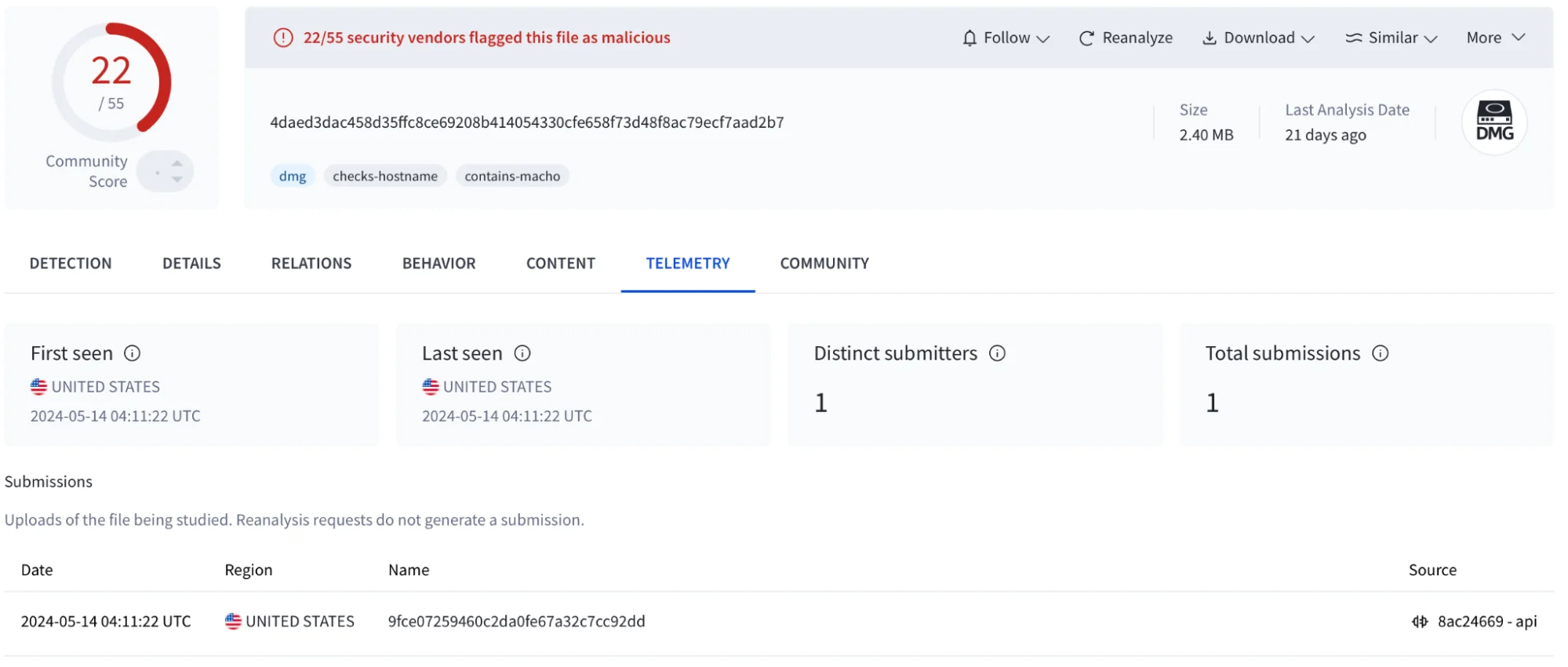
Task: Click the submission date 2024-05-14 04:11:22 UTC in table
Action: pos(106,621)
